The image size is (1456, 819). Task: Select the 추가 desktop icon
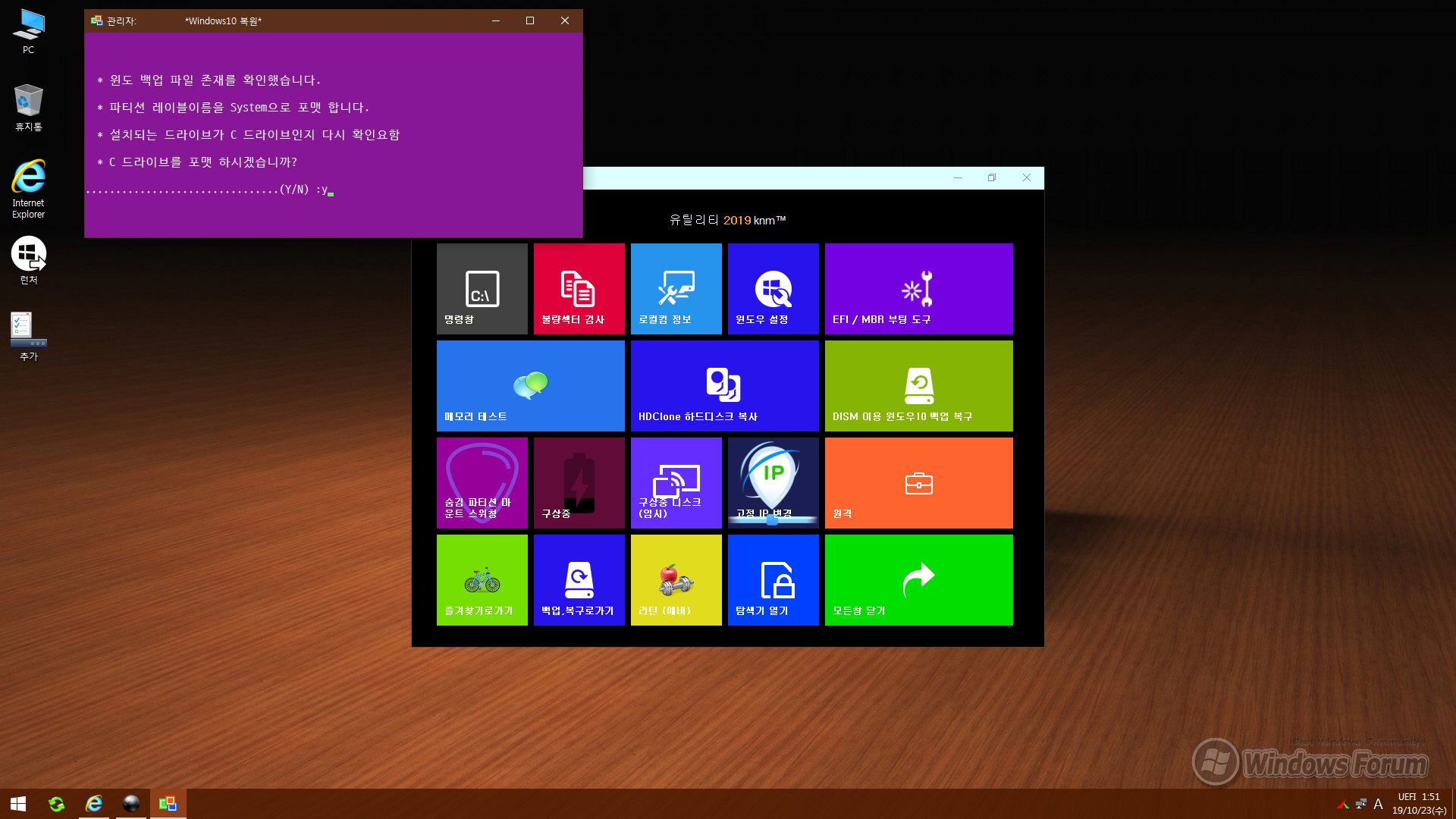pos(28,337)
